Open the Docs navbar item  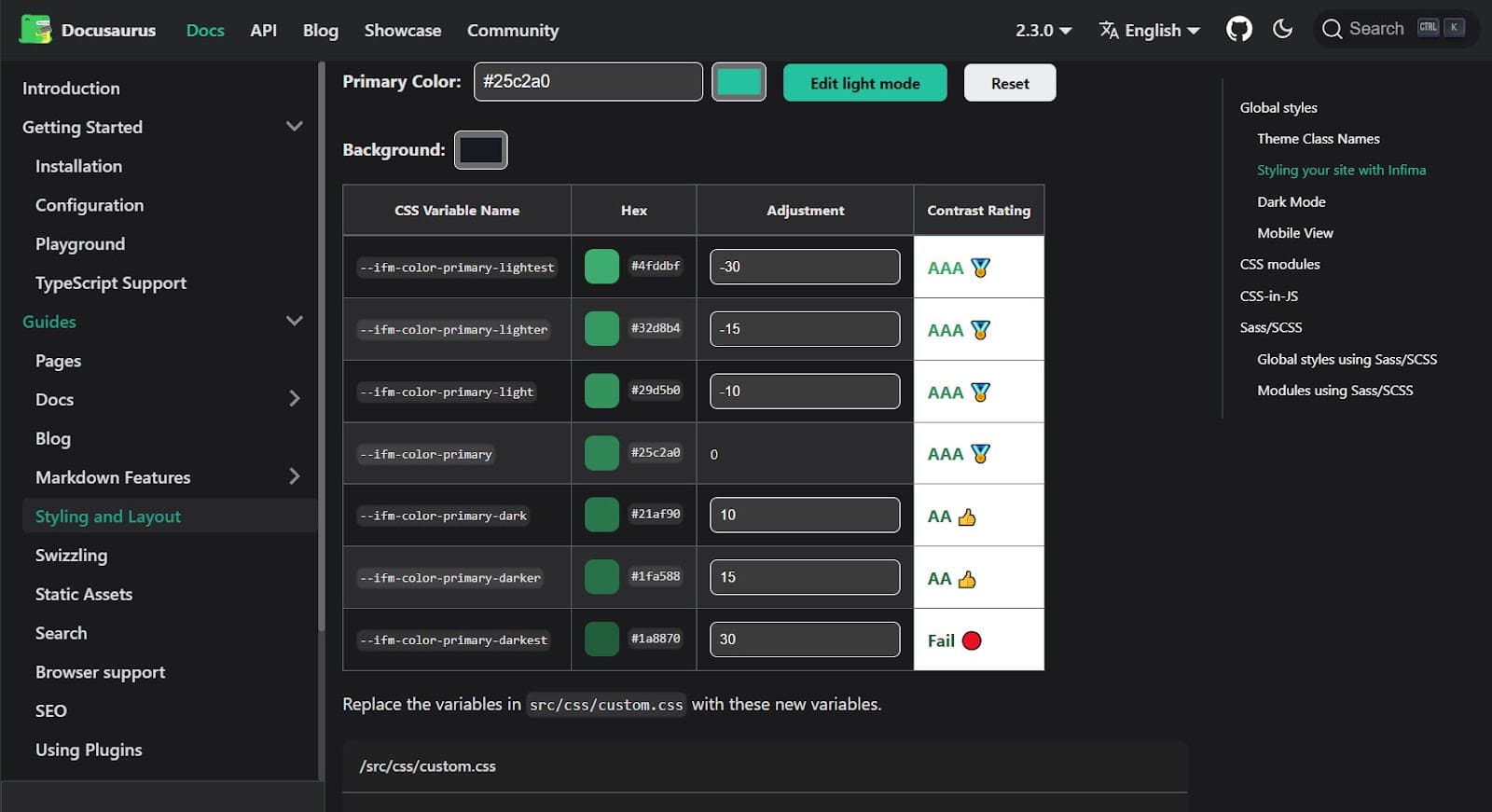[x=205, y=30]
